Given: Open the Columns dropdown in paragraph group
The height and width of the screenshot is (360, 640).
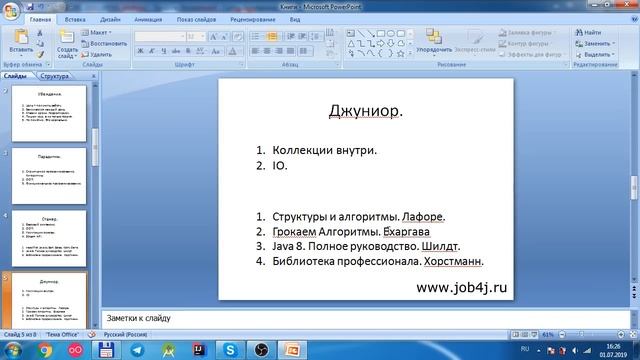Looking at the screenshot, I should pos(304,51).
